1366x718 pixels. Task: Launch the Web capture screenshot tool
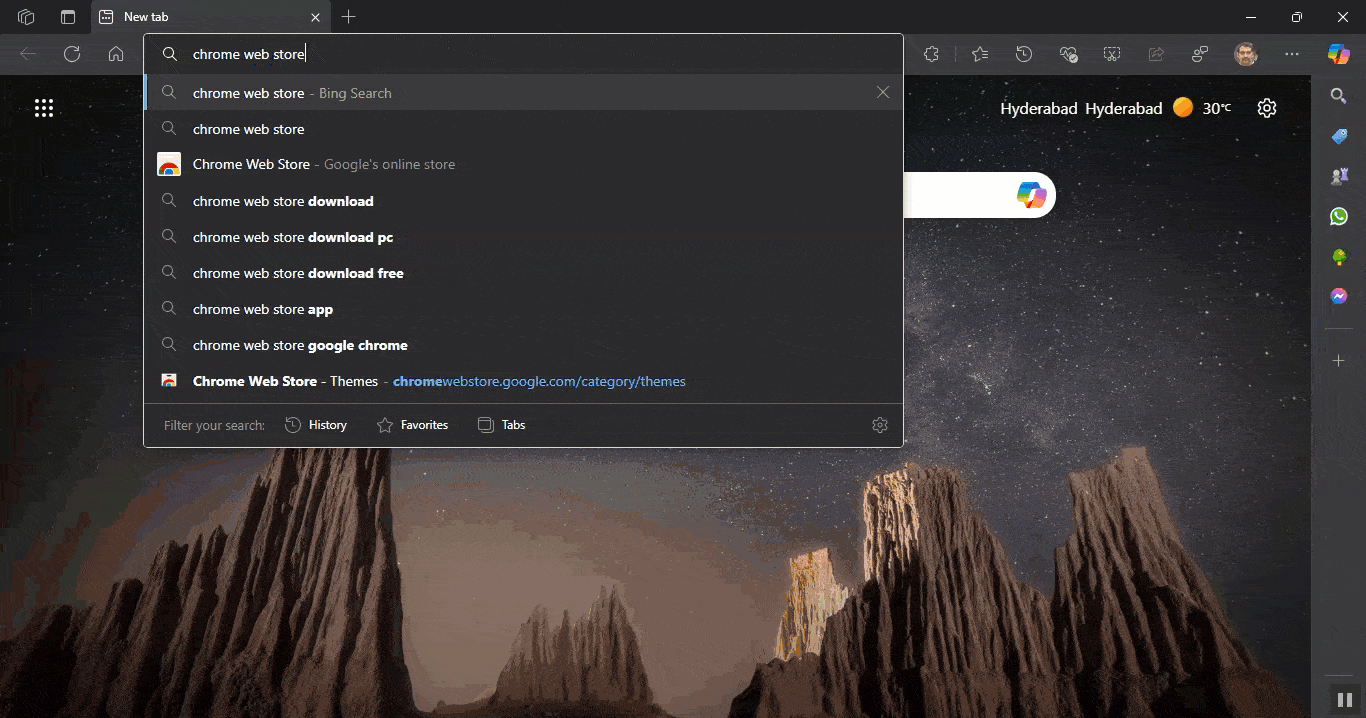[1112, 54]
